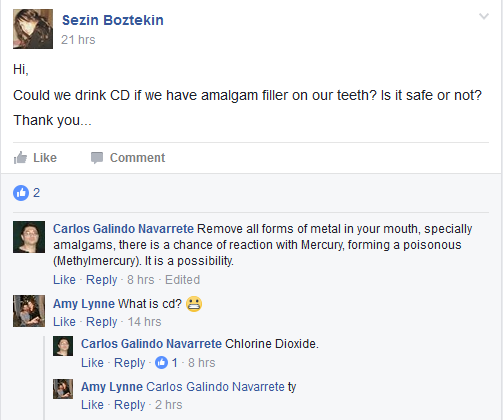The width and height of the screenshot is (503, 420).
Task: Open Amy Lynne's avatar on 'What is cd?' comment
Action: coord(29,311)
